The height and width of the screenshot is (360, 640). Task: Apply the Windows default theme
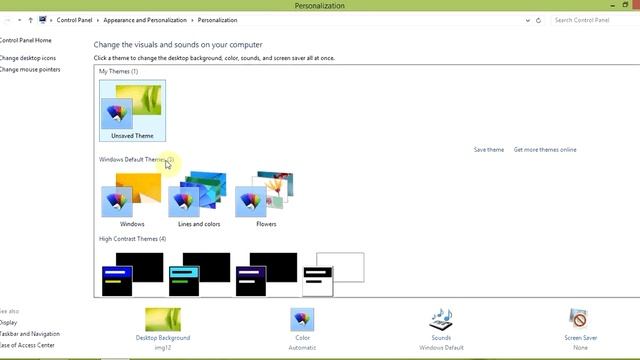tap(132, 199)
